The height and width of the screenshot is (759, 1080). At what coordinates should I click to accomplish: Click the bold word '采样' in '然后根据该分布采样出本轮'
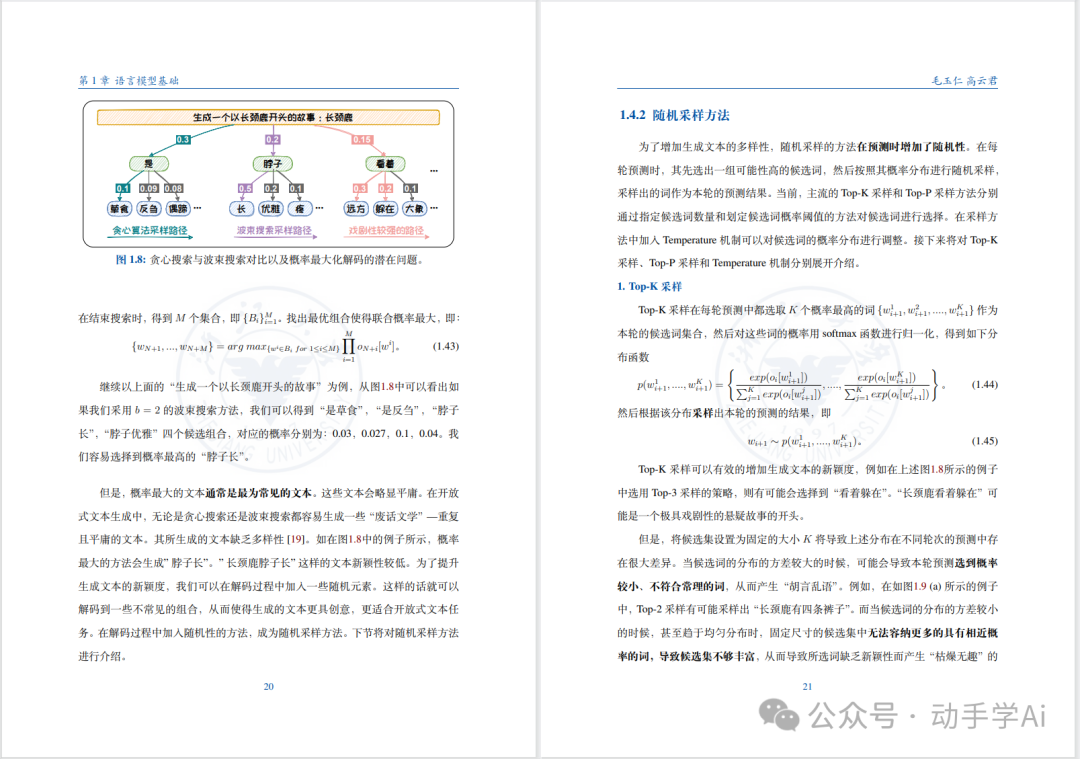pyautogui.click(x=703, y=413)
